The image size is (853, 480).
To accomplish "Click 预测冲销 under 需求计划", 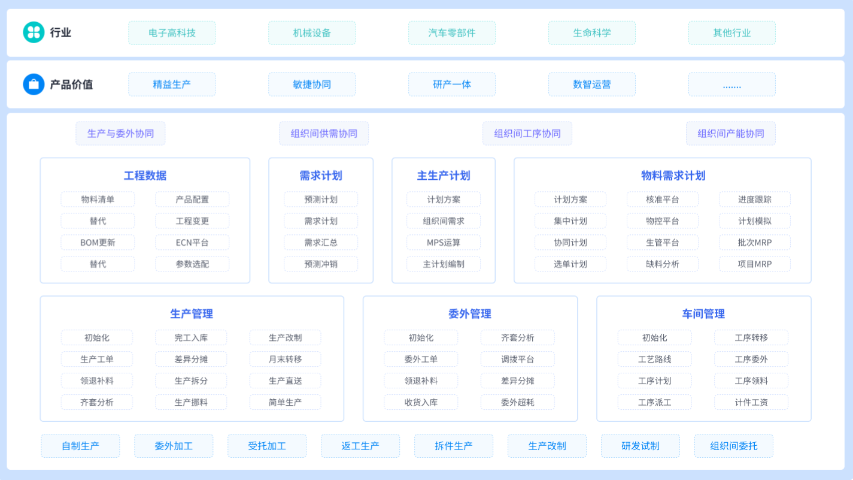I will coord(321,264).
